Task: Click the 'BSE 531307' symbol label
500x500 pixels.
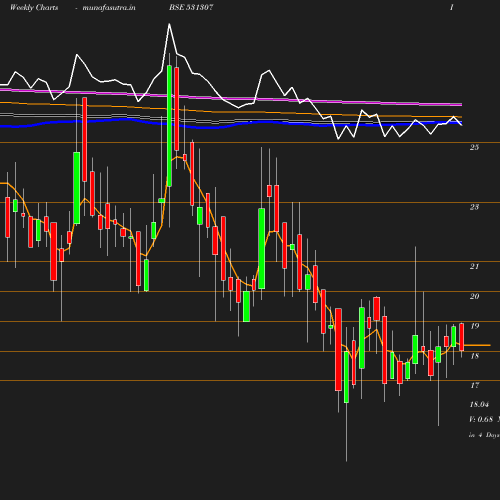Action: click(x=191, y=7)
